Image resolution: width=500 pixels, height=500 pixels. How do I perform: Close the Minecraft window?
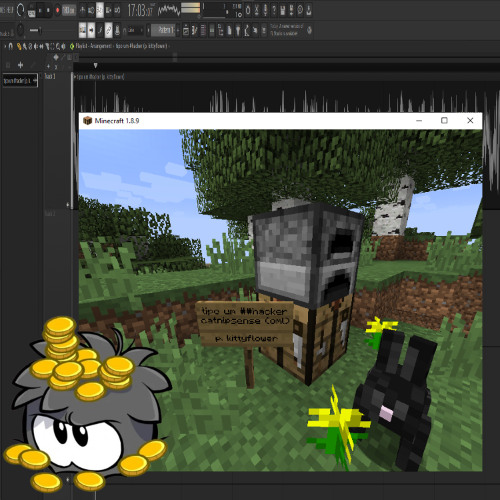pyautogui.click(x=470, y=120)
